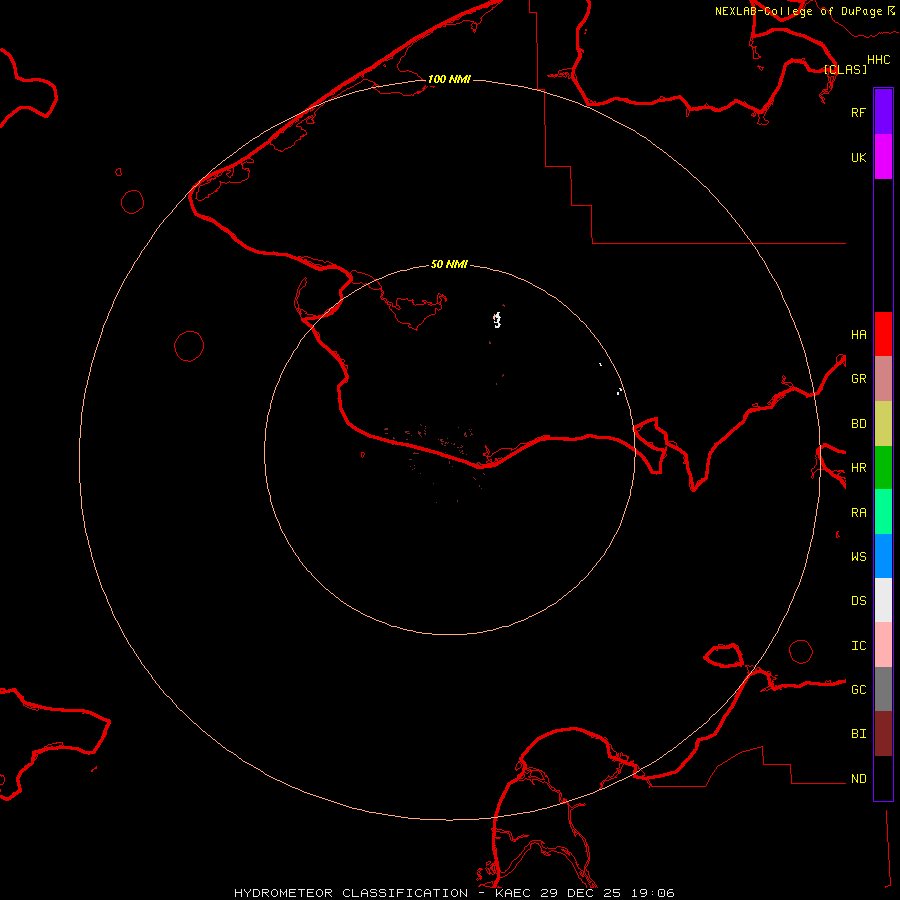Select the DS white legend swatch
900x900 pixels.
(x=883, y=600)
